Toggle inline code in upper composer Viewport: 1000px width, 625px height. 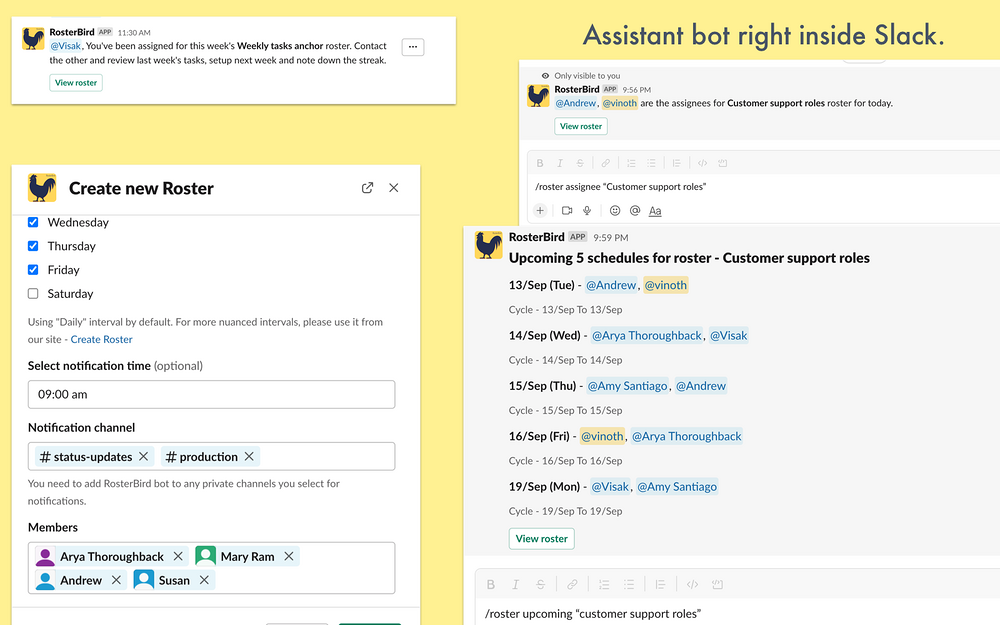[x=702, y=163]
